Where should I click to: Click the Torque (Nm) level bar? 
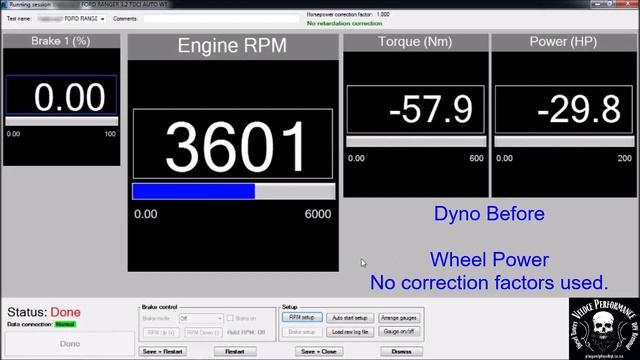point(416,142)
